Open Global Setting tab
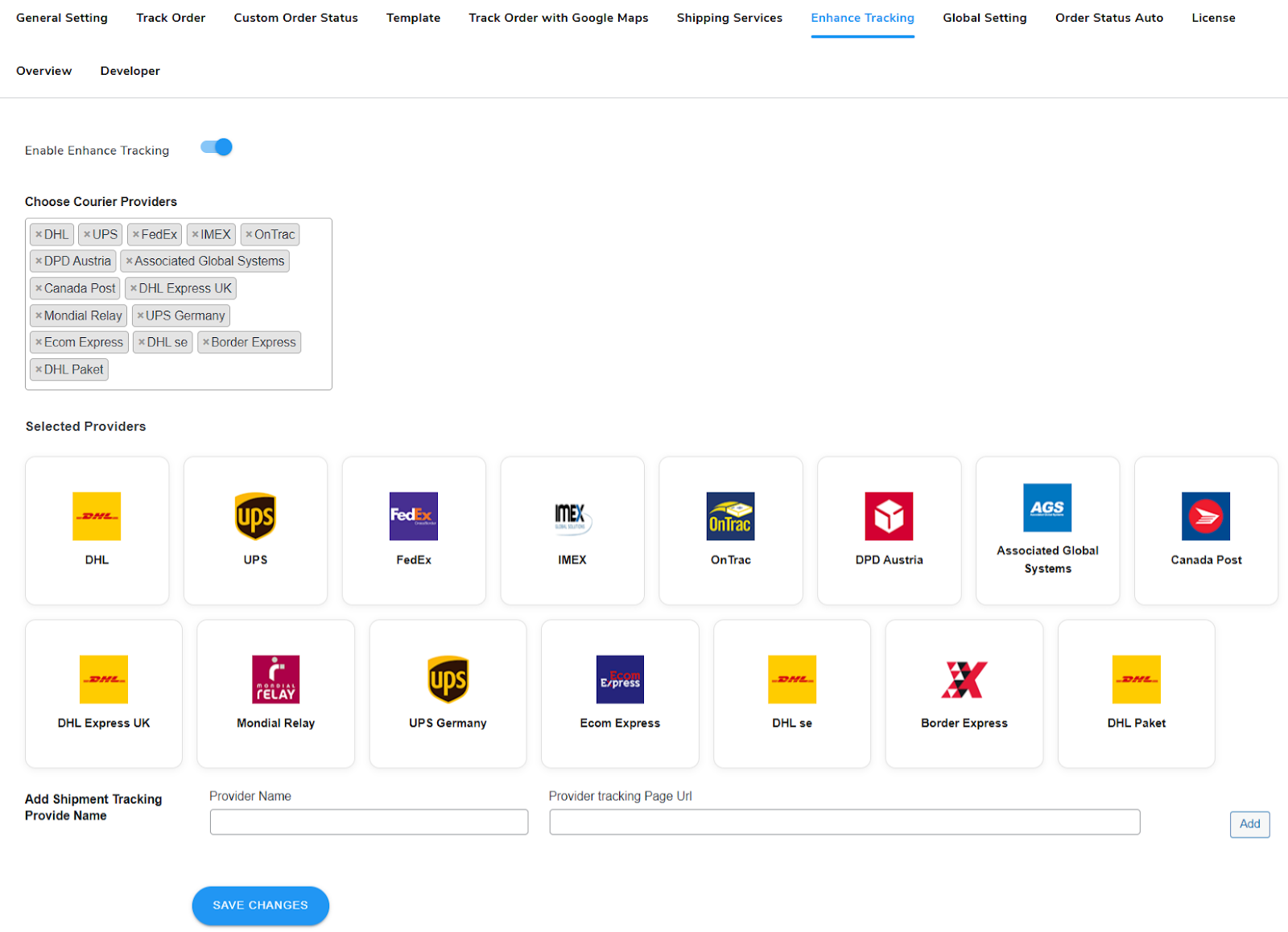This screenshot has height=932, width=1288. pos(985,18)
